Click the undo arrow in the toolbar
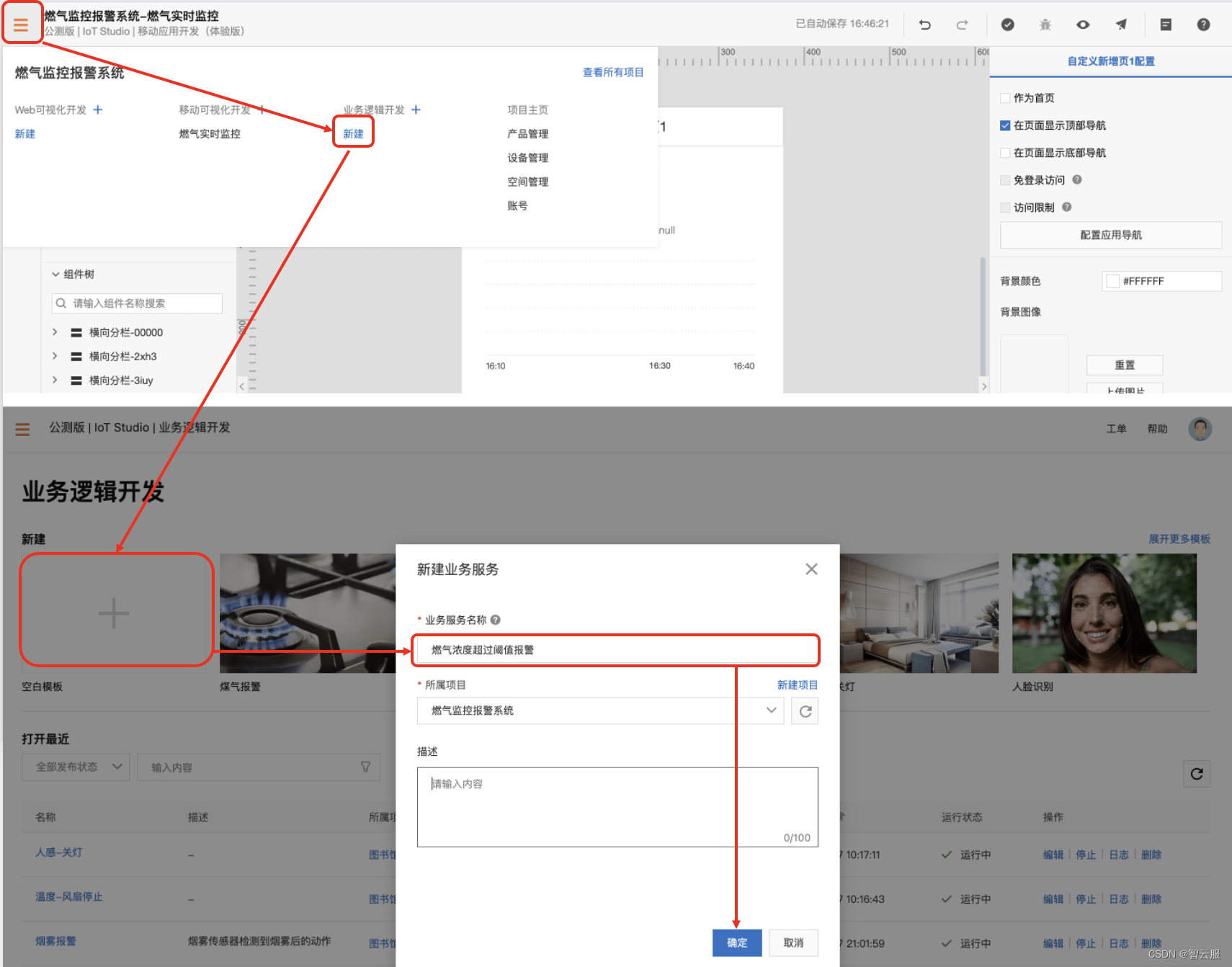The width and height of the screenshot is (1232, 967). click(x=925, y=24)
